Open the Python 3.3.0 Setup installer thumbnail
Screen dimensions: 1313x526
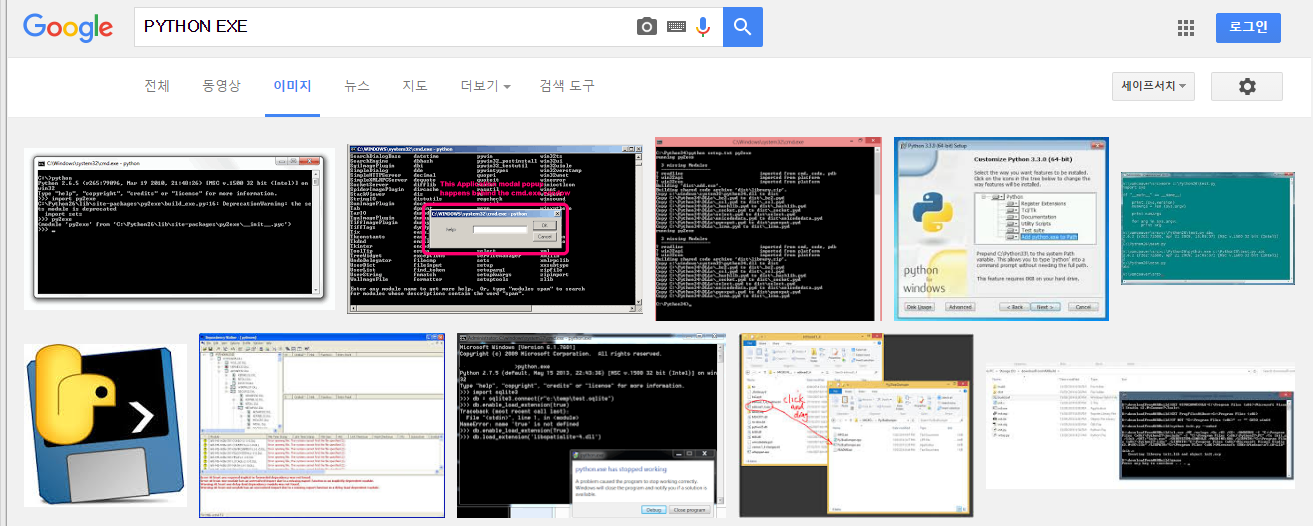click(1000, 229)
